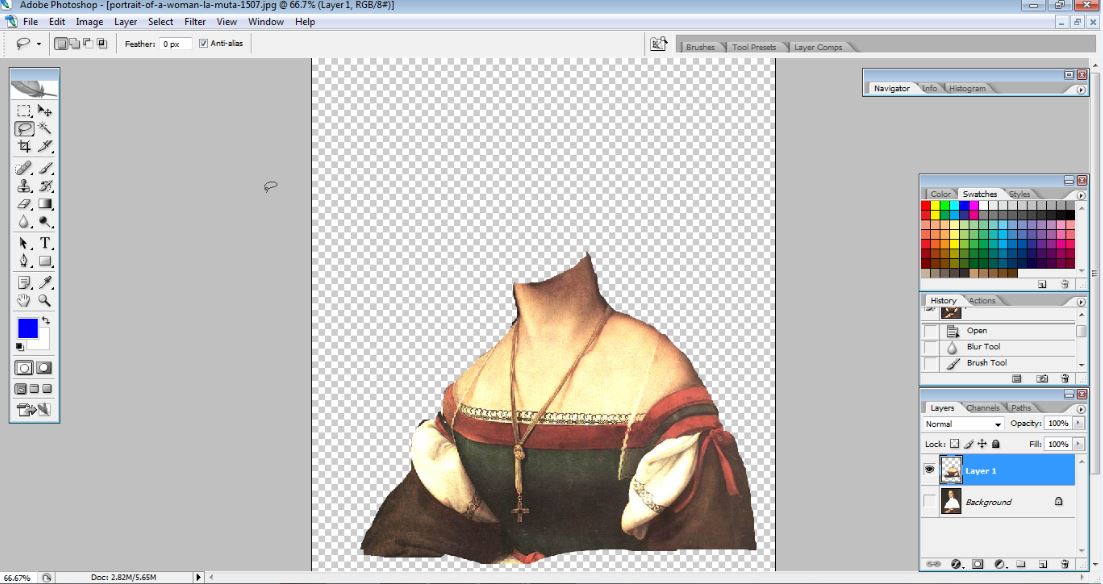Toggle lock image pixels
The height and width of the screenshot is (584, 1103).
(x=969, y=444)
